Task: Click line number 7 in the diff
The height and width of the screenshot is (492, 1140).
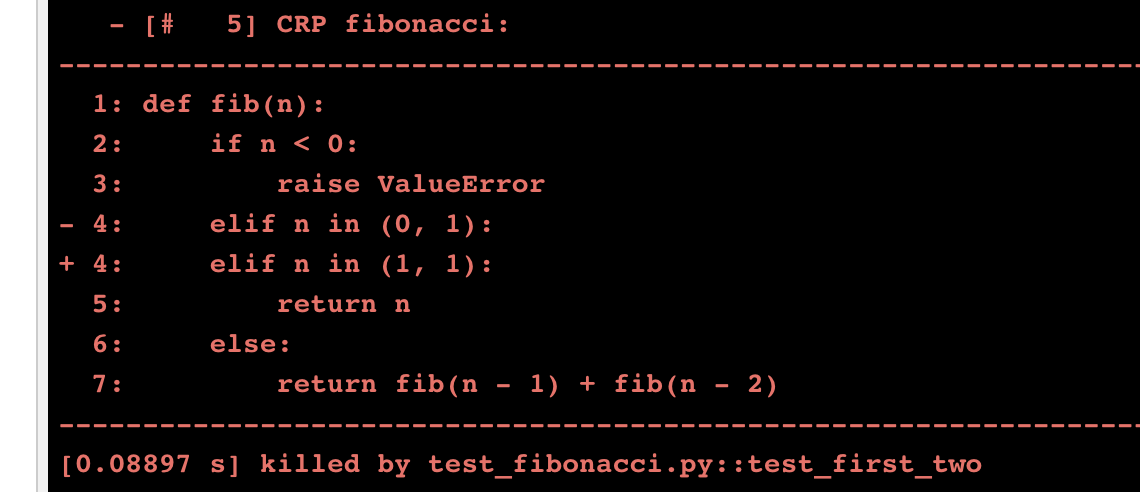Action: pyautogui.click(x=101, y=384)
